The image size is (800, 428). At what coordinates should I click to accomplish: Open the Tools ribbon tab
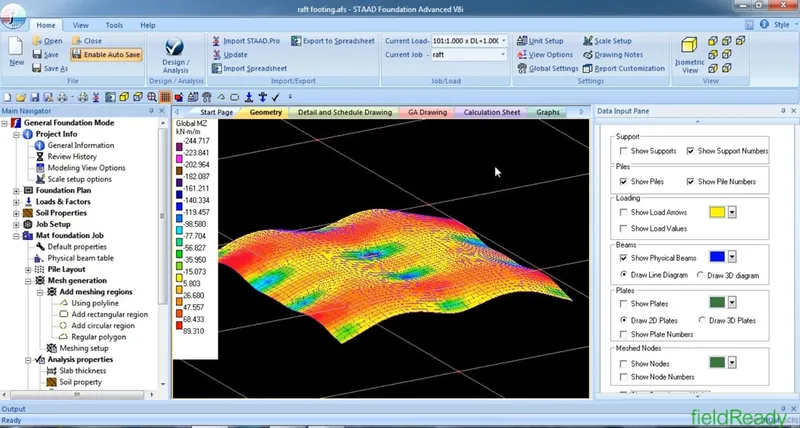(x=114, y=25)
